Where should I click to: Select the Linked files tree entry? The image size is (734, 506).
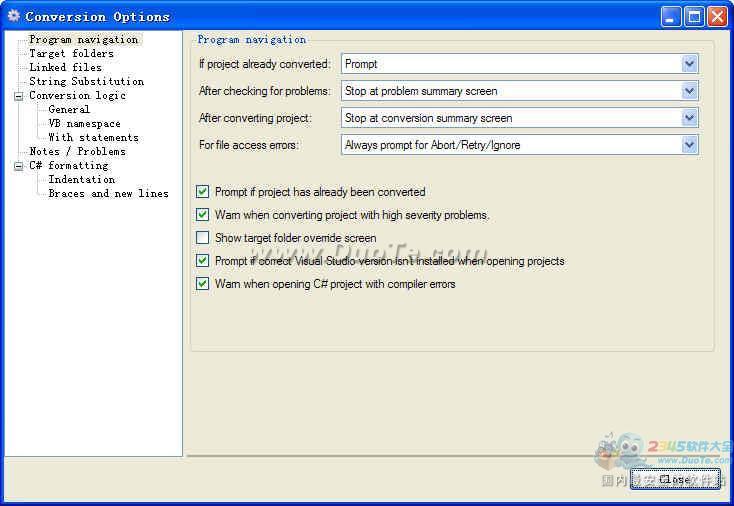66,68
